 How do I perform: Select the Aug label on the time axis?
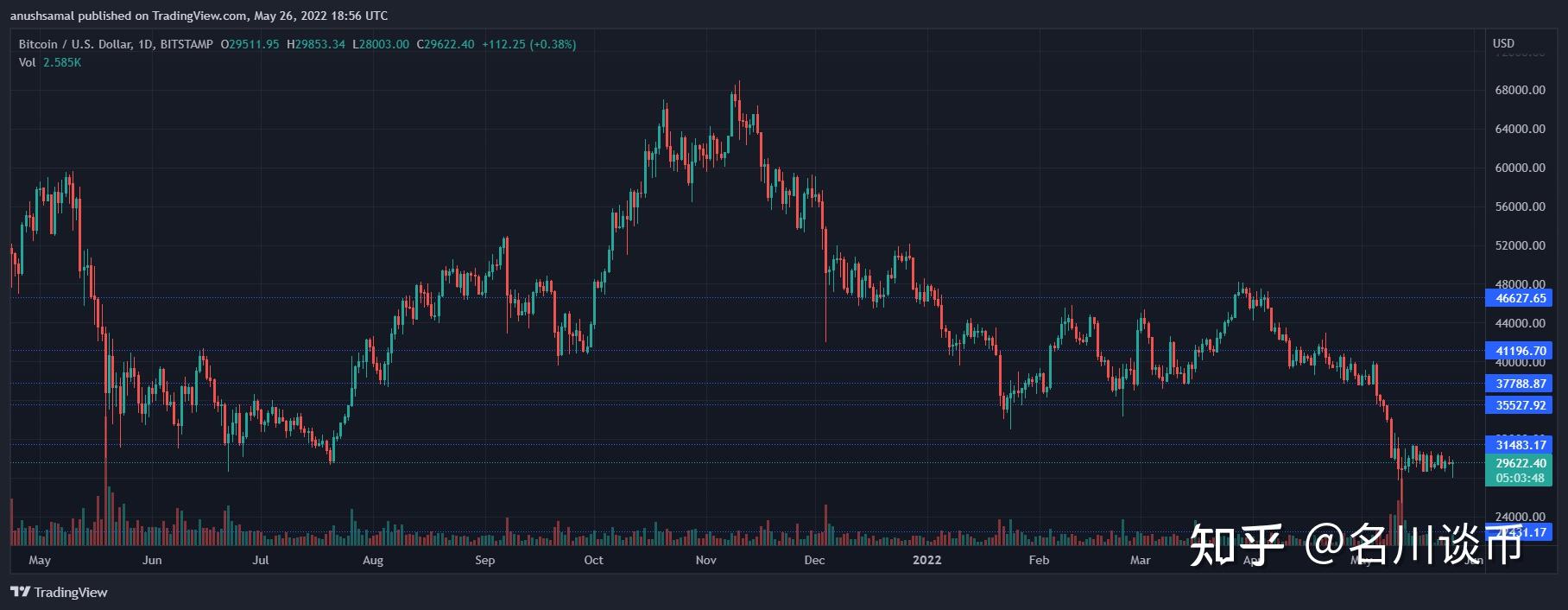pyautogui.click(x=373, y=560)
